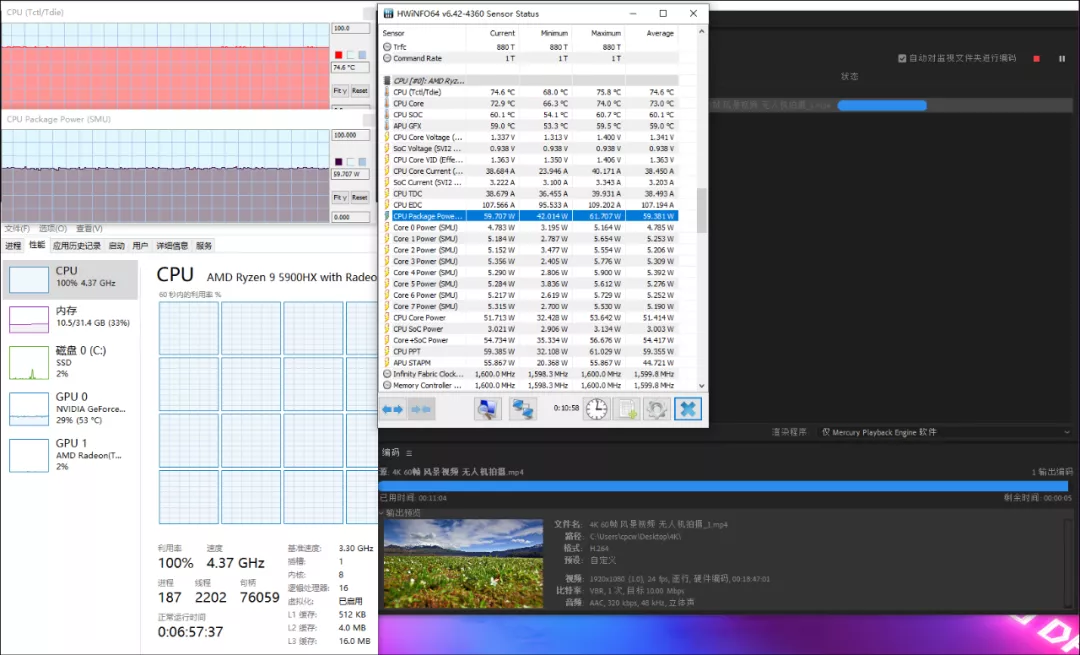The width and height of the screenshot is (1080, 655).
Task: Click the output preview landscape thumbnail
Action: 464,564
